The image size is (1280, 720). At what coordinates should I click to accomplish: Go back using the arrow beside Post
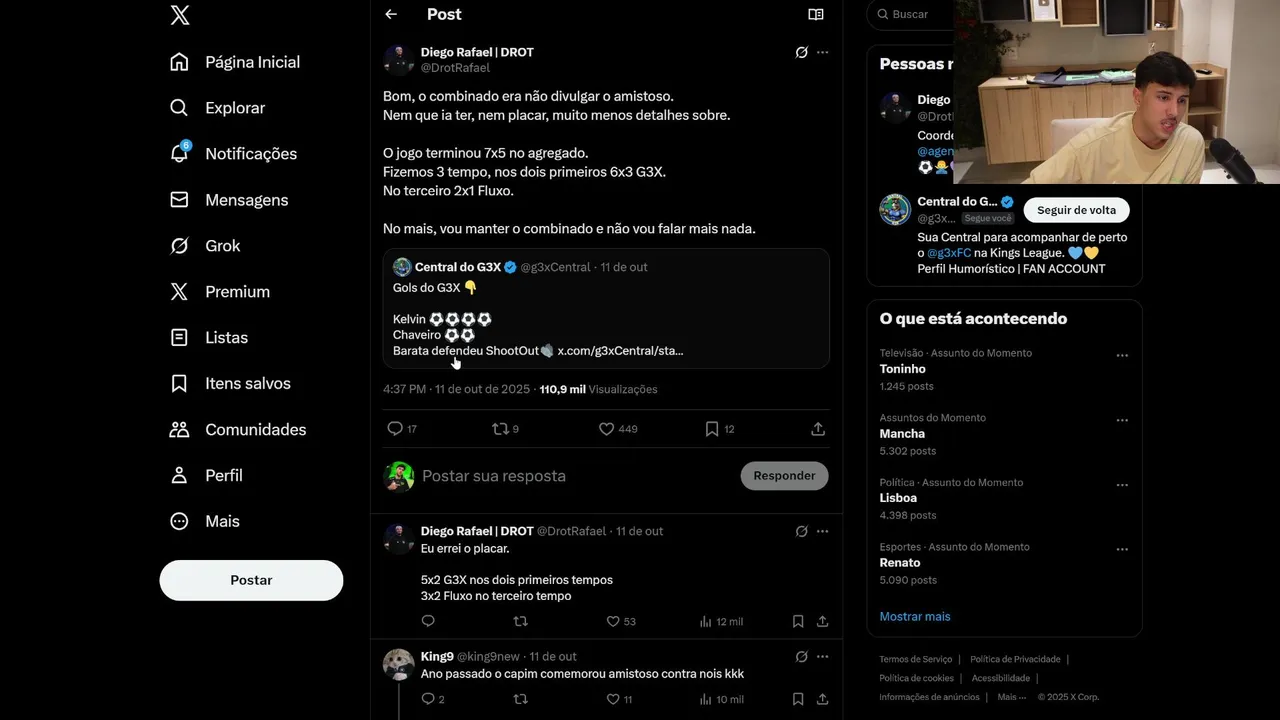pos(391,14)
